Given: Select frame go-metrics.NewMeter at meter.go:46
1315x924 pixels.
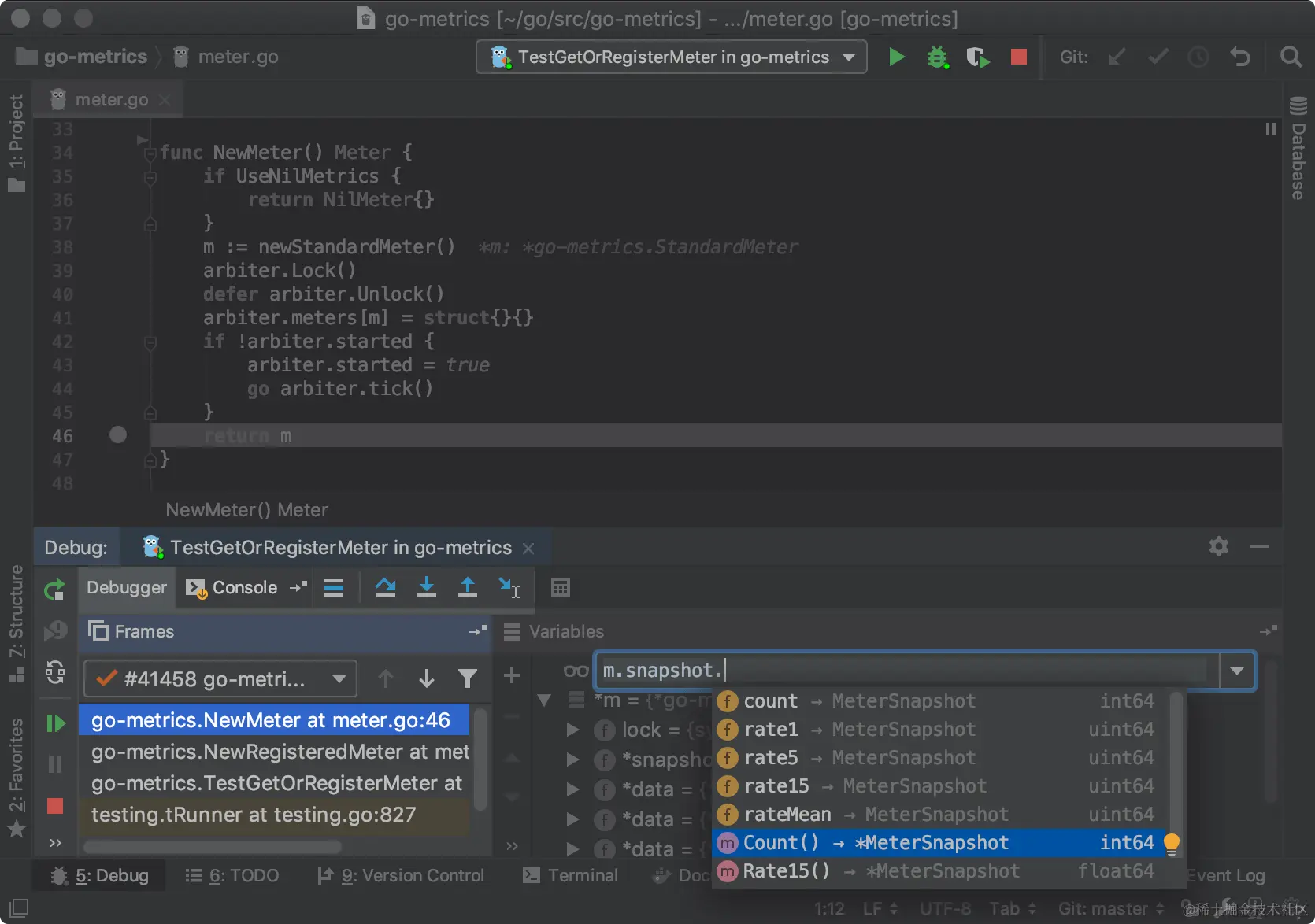Looking at the screenshot, I should (x=274, y=720).
